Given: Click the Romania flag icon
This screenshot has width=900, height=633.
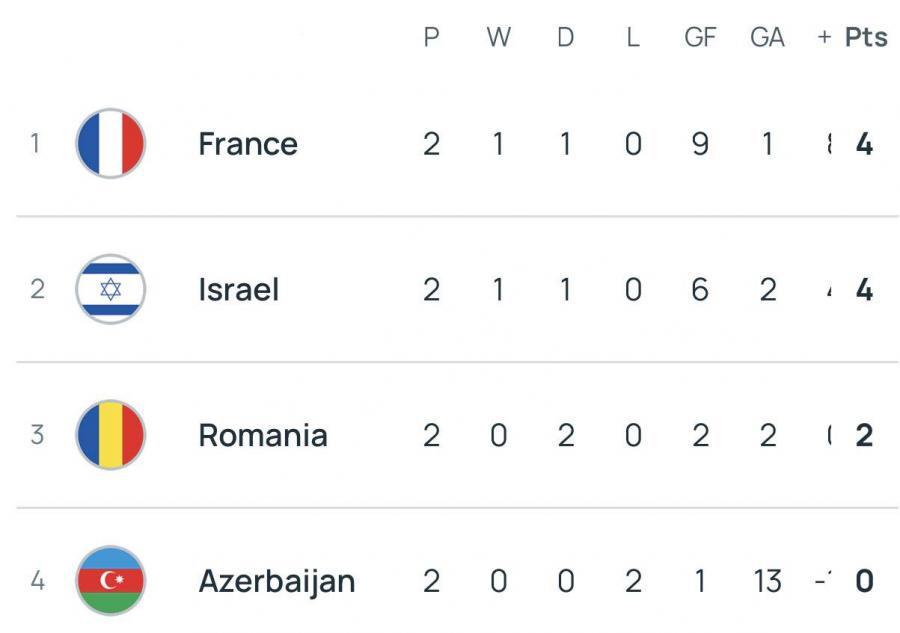Looking at the screenshot, I should click(111, 436).
